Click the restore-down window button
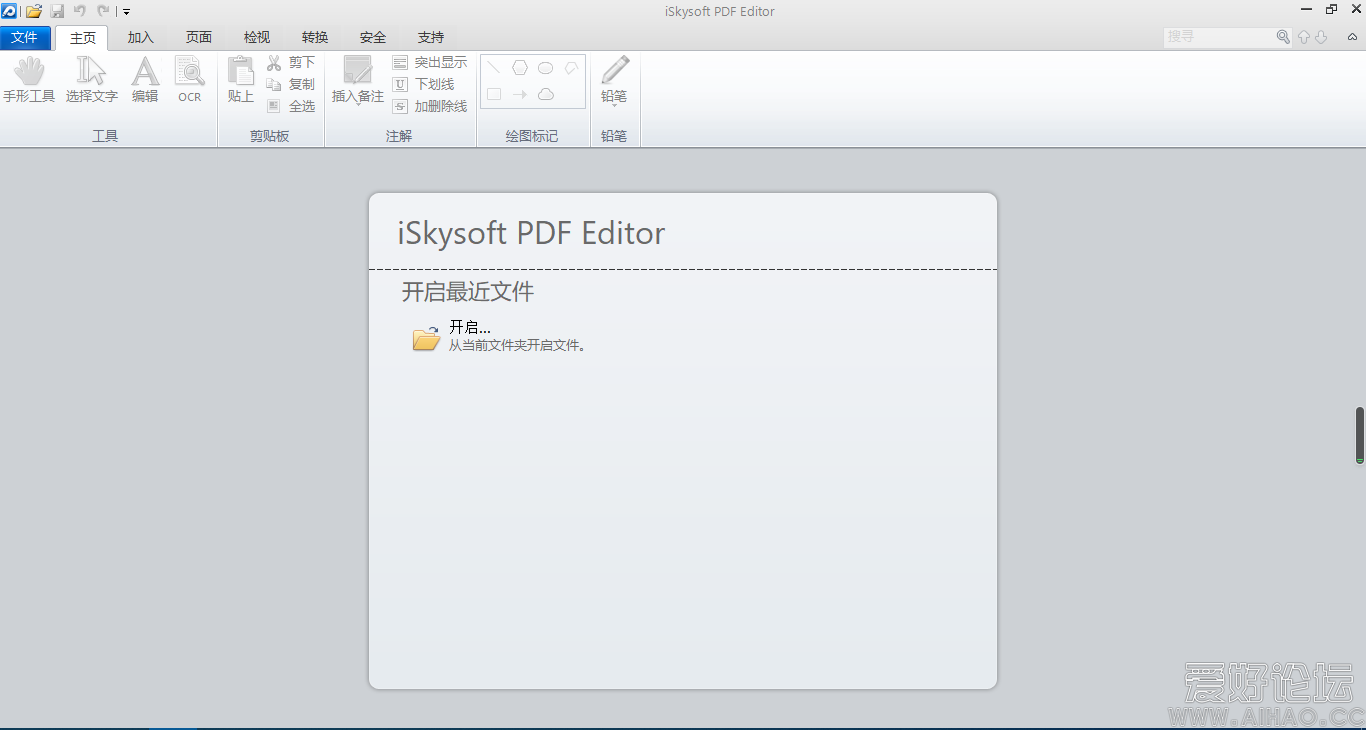The width and height of the screenshot is (1366, 730). (x=1331, y=10)
